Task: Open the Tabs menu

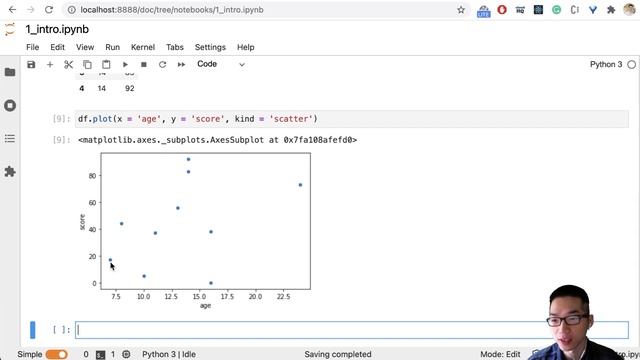Action: pyautogui.click(x=175, y=47)
